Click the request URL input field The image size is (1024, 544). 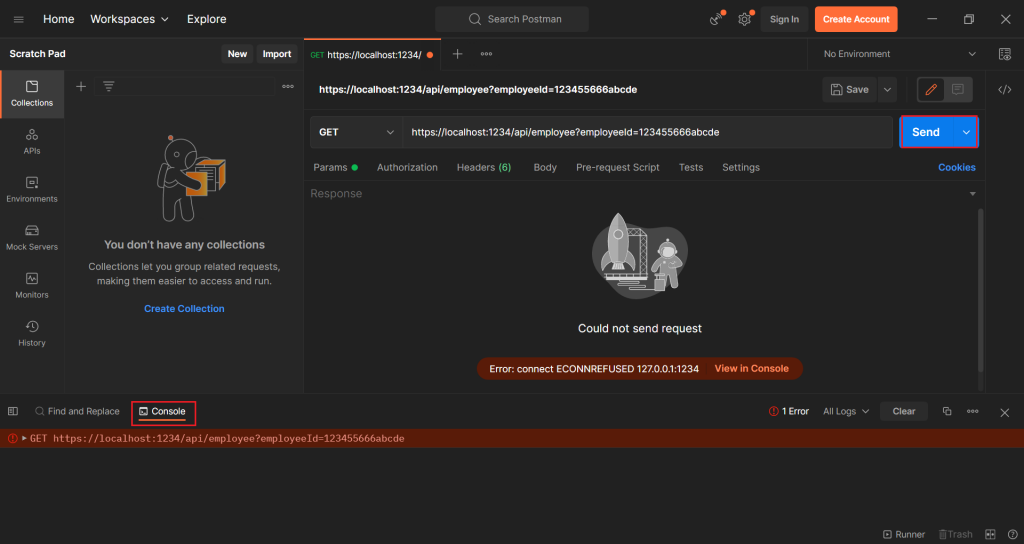pyautogui.click(x=647, y=132)
